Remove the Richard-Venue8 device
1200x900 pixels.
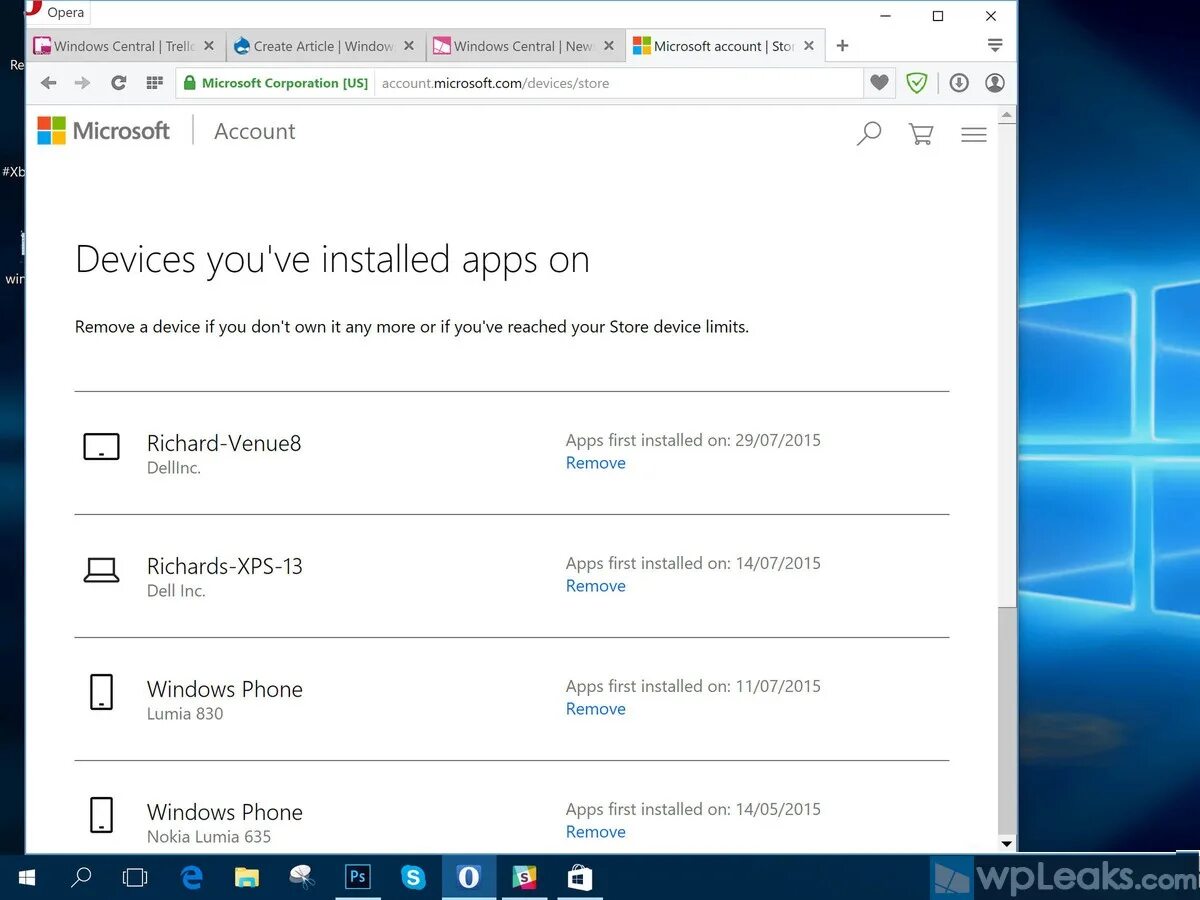click(595, 462)
